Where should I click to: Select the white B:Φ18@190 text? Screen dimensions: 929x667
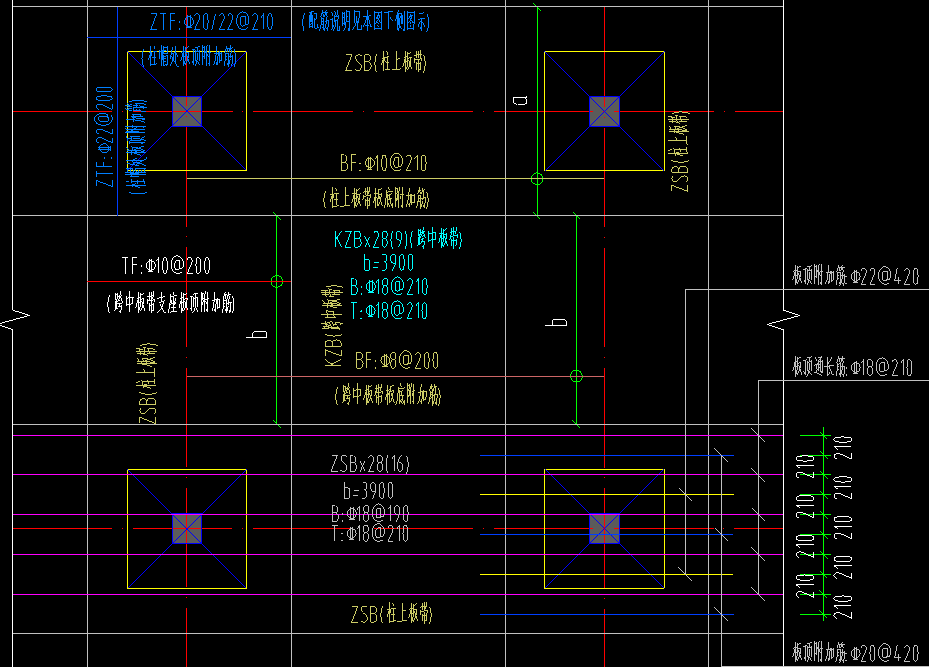(x=370, y=513)
